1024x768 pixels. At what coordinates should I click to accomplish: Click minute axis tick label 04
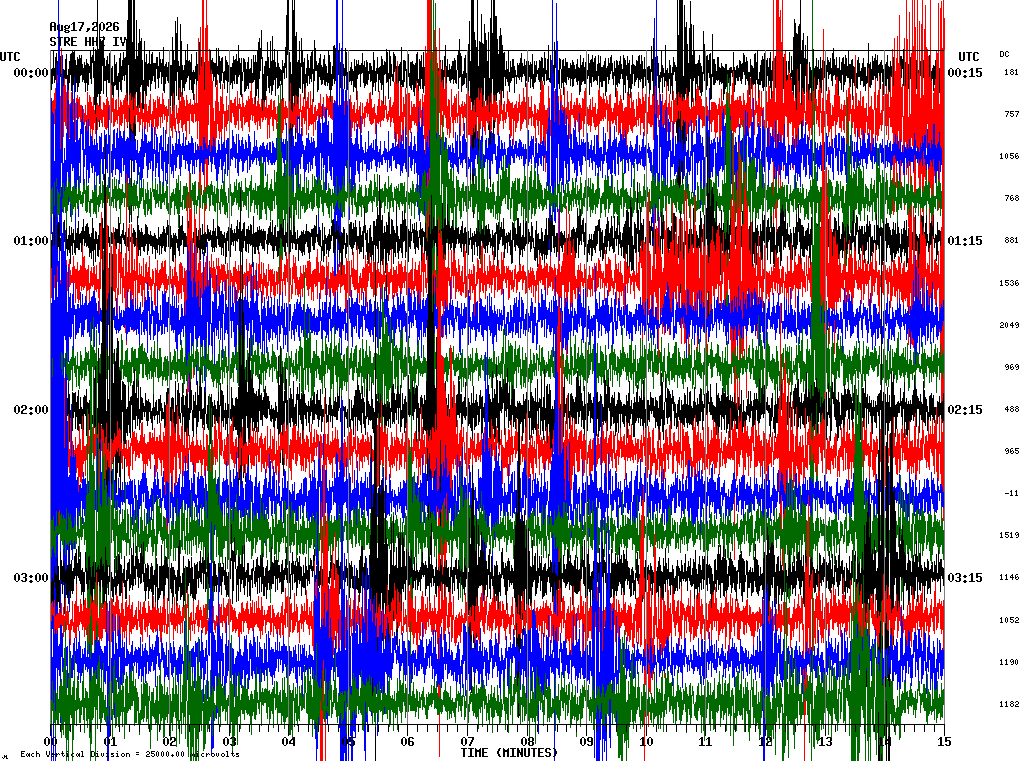click(289, 741)
